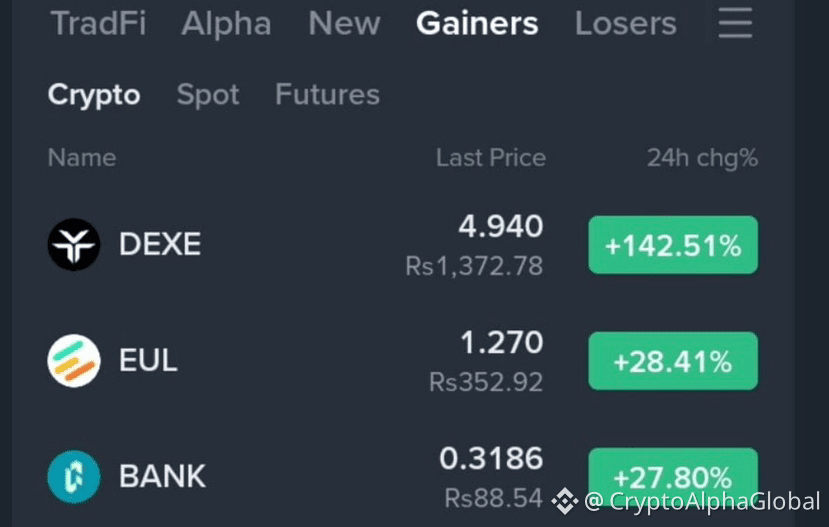Select the Spot sub-tab
829x527 pixels.
click(208, 95)
